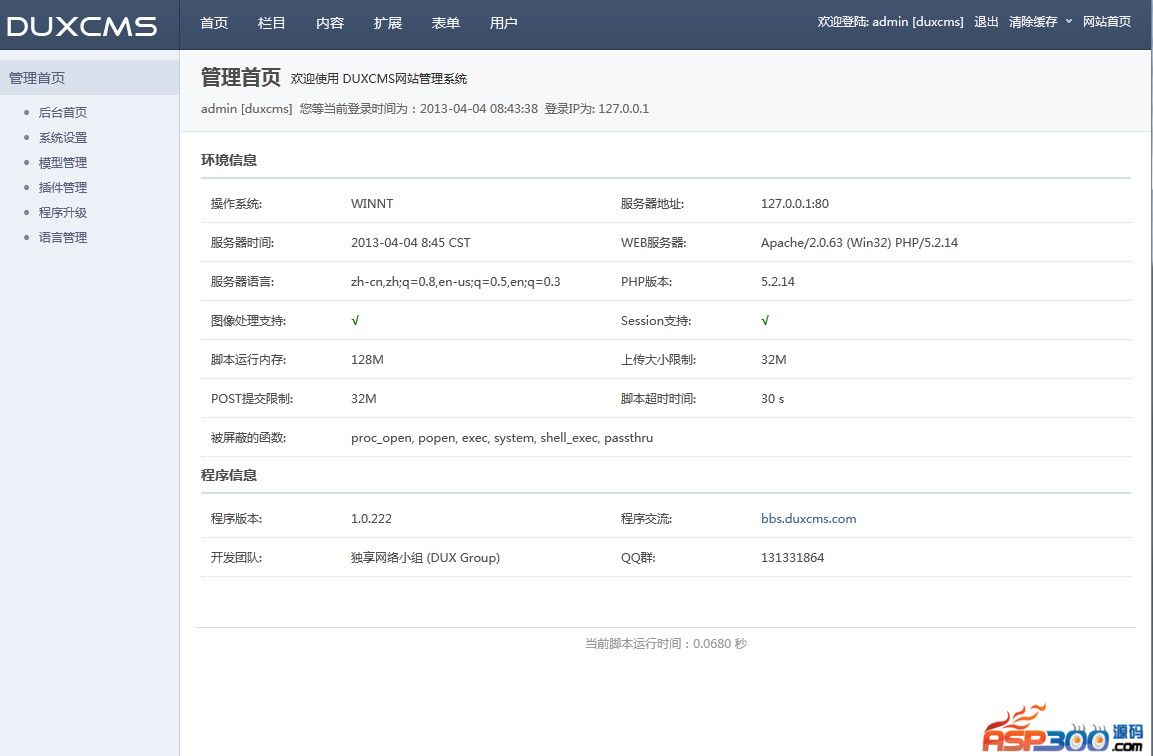Screen dimensions: 1153x756
Task: Open the 表单 menu item
Action: click(x=446, y=23)
